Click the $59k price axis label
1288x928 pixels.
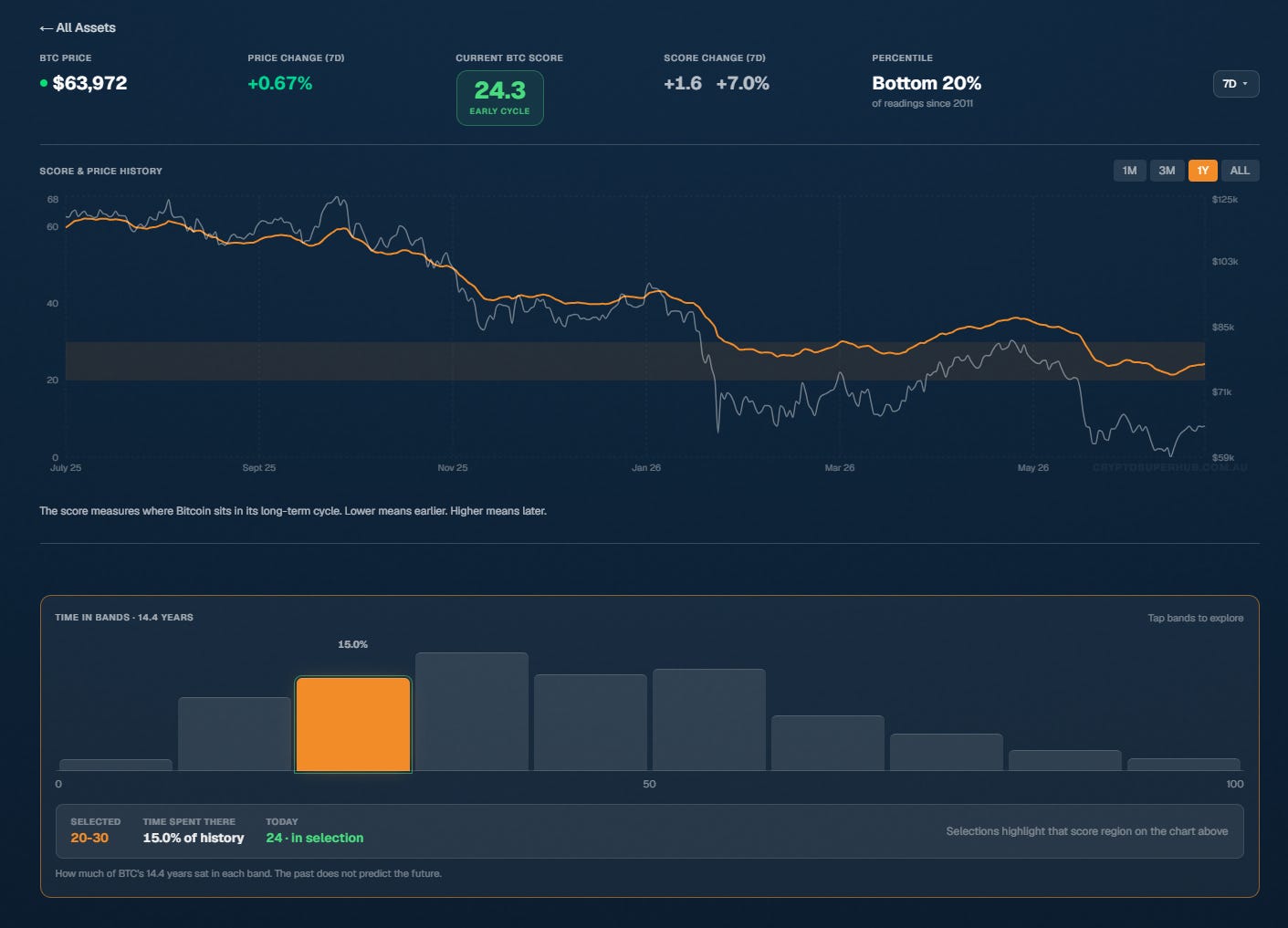point(1223,457)
